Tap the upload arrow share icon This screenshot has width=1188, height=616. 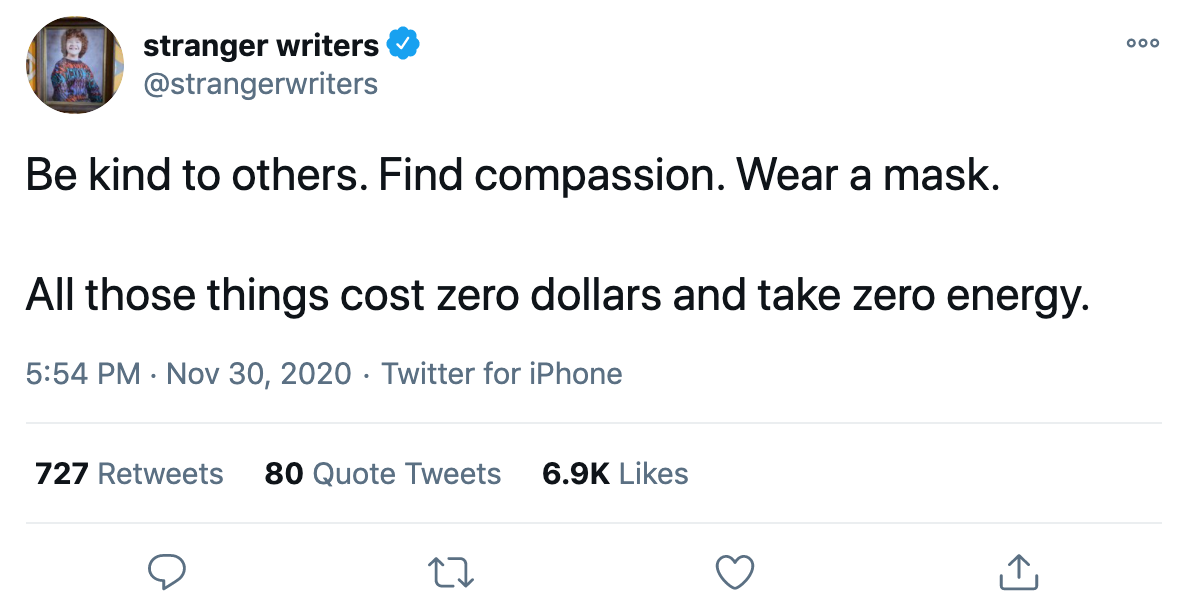click(x=1018, y=571)
